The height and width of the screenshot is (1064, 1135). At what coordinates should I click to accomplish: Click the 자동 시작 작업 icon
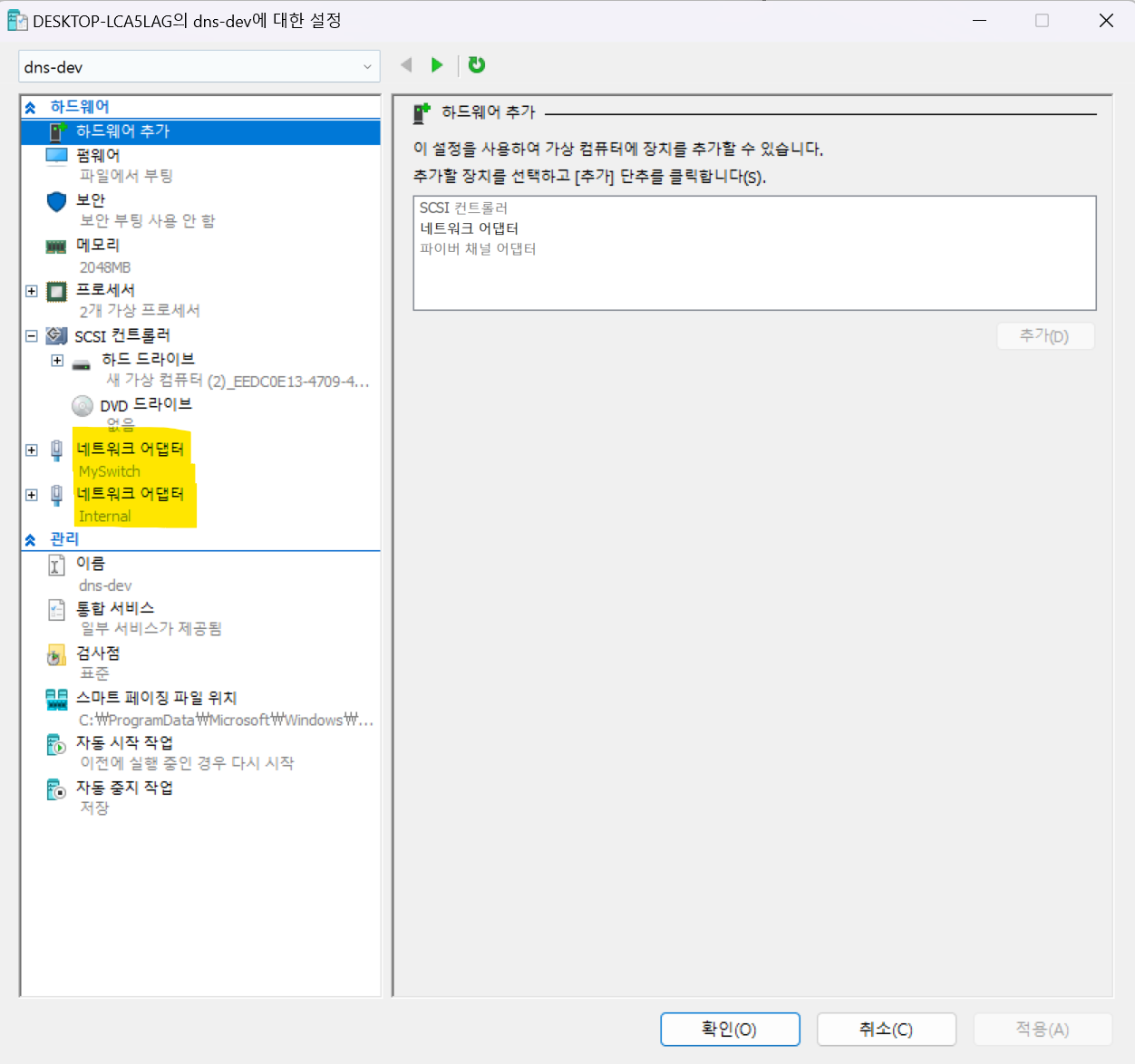point(56,744)
